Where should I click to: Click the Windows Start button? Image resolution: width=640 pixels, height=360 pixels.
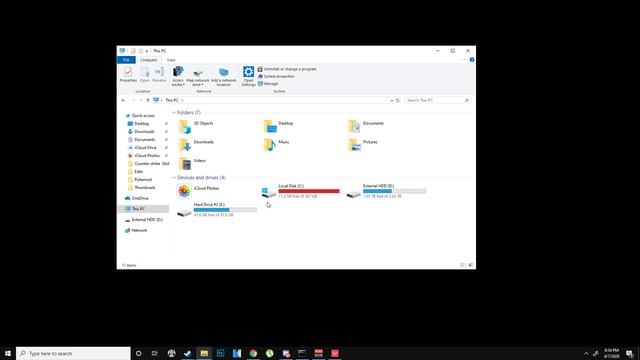point(8,353)
